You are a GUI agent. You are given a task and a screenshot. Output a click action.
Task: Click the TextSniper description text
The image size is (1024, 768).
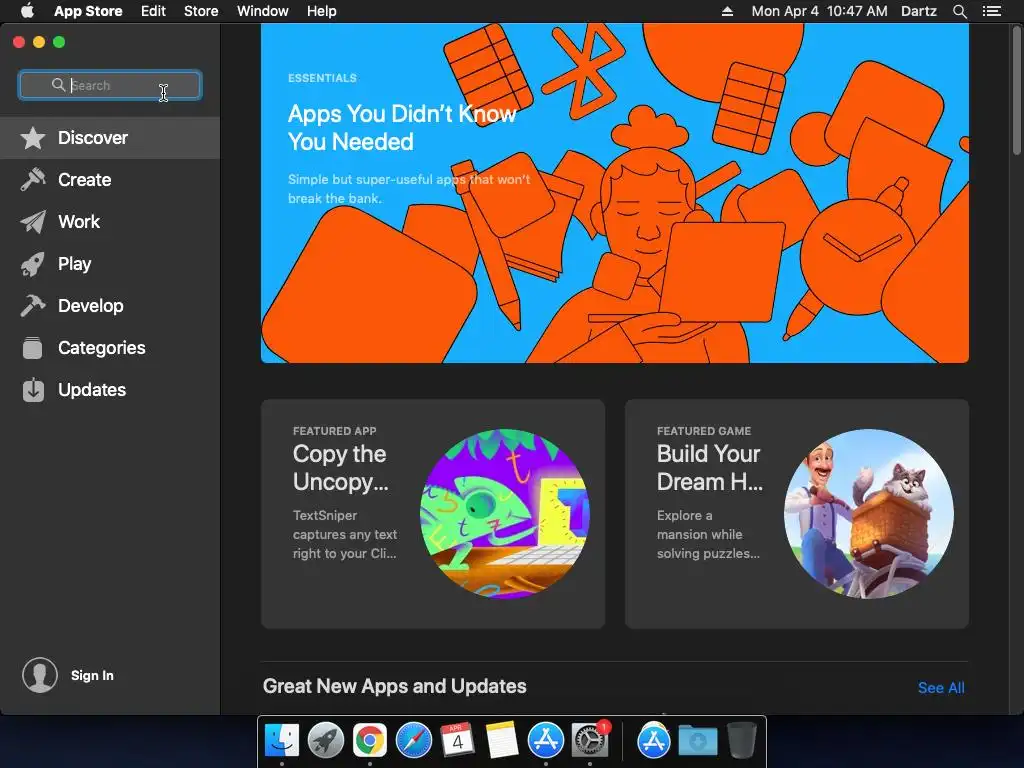point(345,534)
